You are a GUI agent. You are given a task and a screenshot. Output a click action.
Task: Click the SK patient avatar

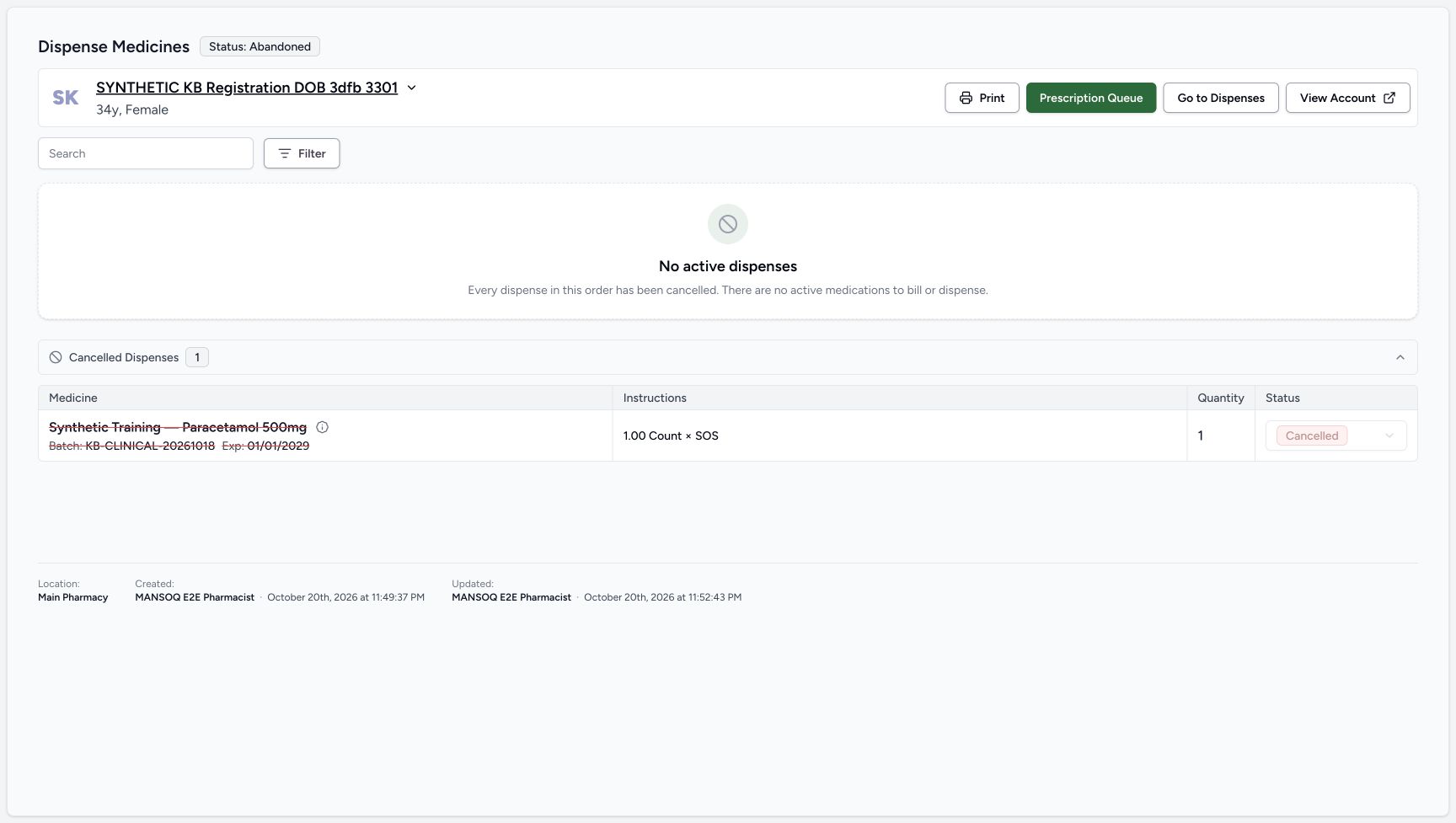point(66,98)
